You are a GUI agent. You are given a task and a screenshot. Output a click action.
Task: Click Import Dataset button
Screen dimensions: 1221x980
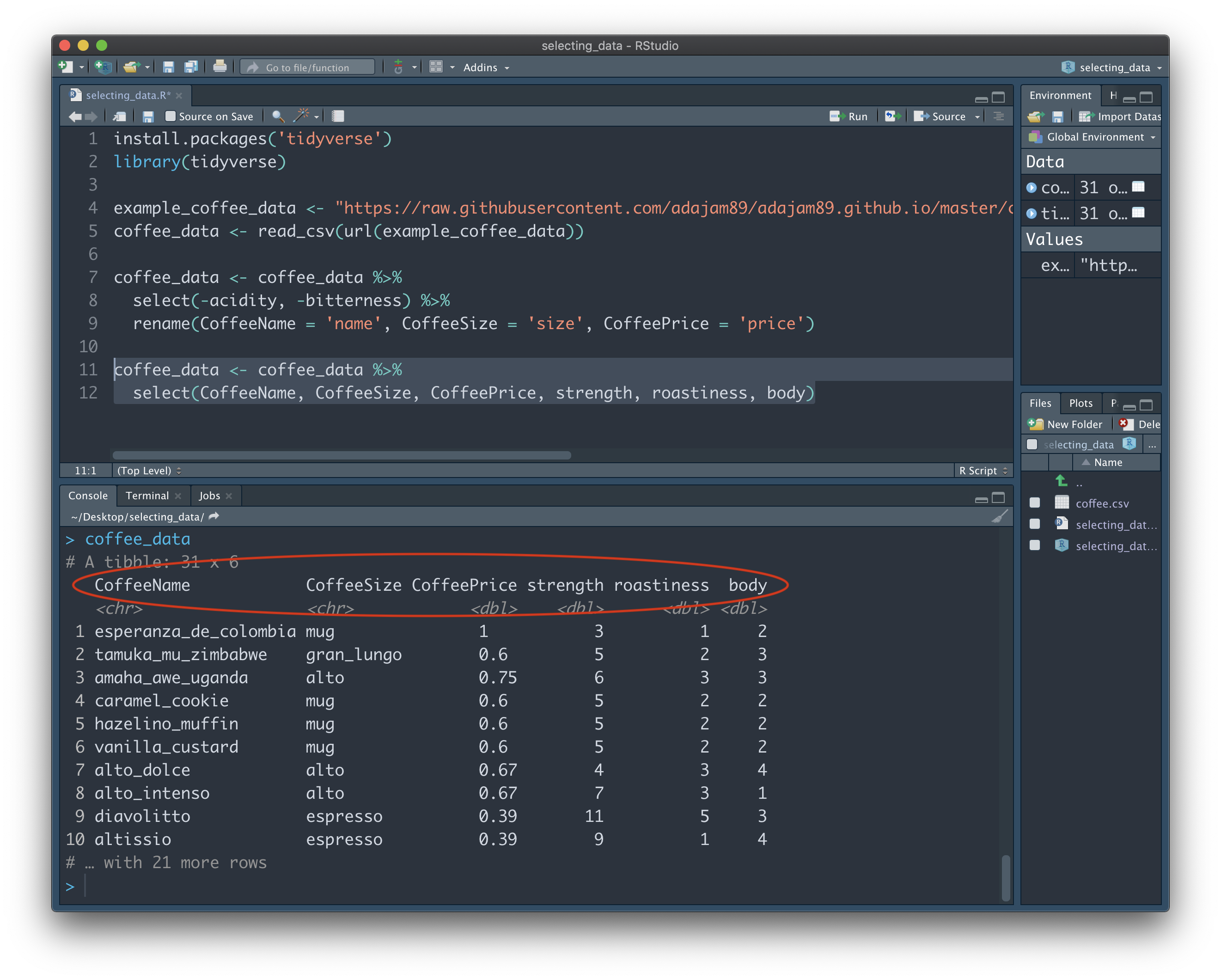1120,116
